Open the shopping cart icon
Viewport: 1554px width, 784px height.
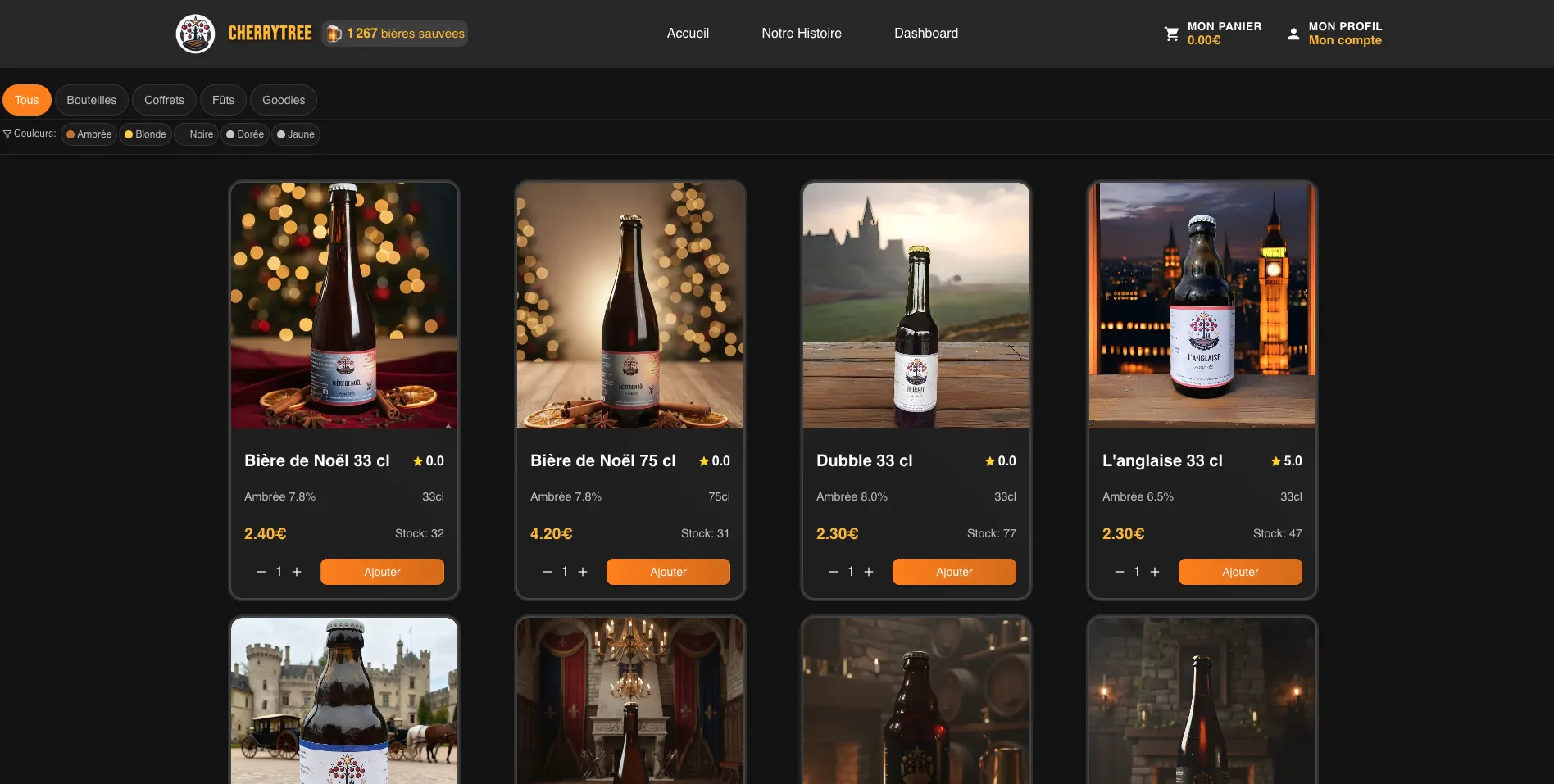[1171, 34]
